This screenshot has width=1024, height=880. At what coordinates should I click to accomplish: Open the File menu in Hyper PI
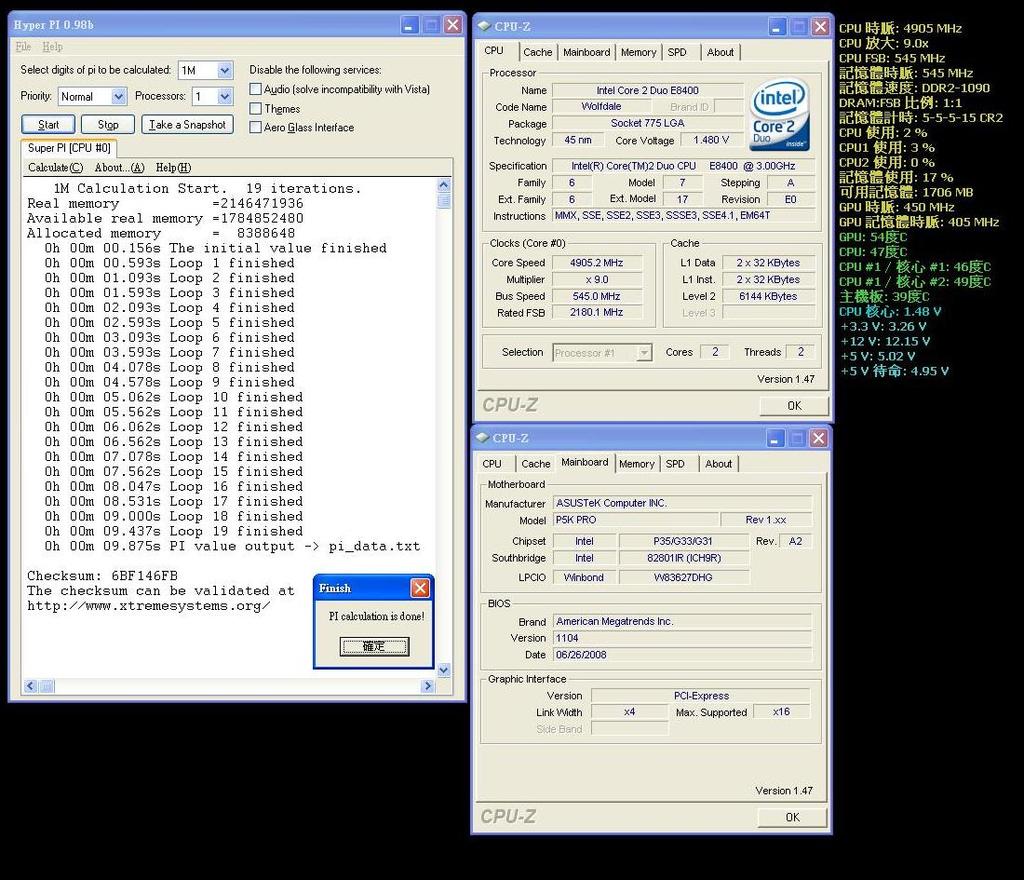23,46
